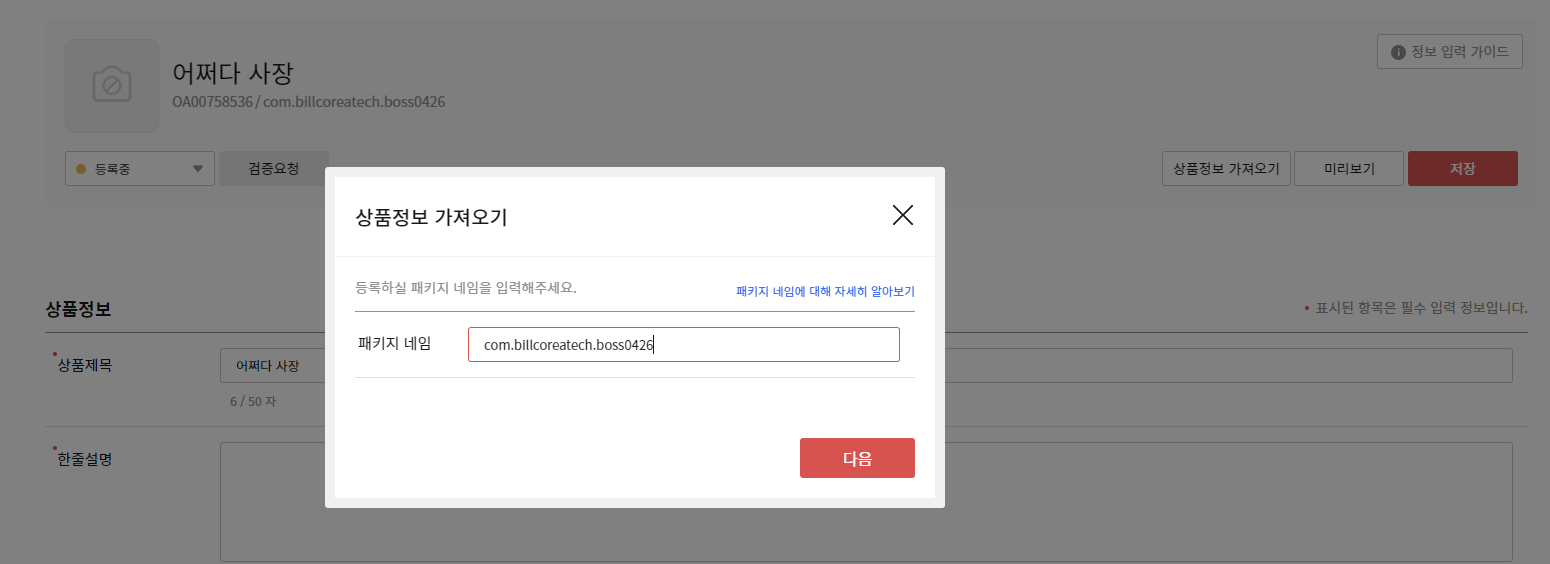Click the 상품정보 section heading
Screen dimensions: 1550x564
78,310
